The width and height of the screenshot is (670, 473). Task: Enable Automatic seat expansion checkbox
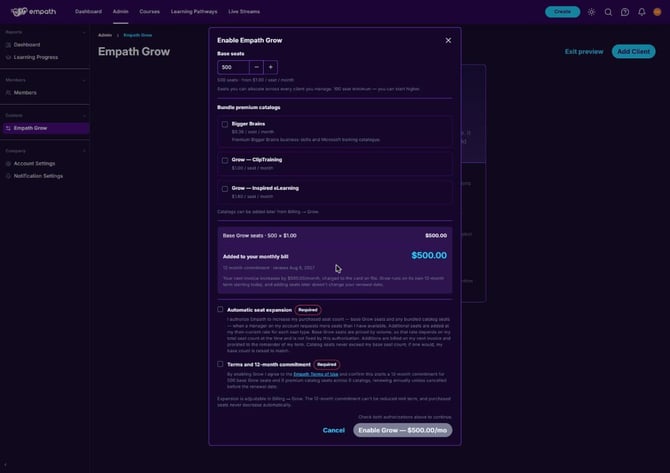coord(220,309)
